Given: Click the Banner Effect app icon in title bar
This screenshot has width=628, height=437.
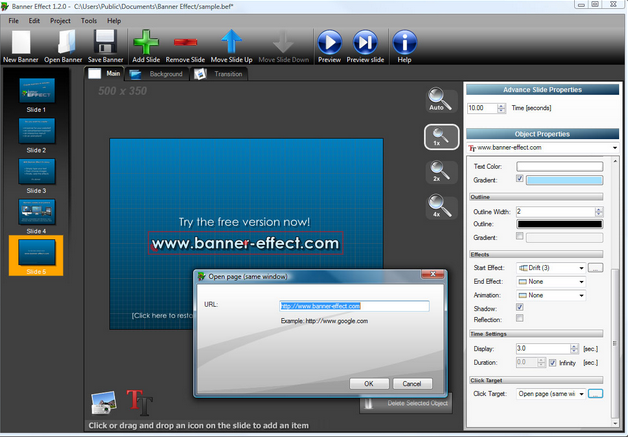Looking at the screenshot, I should coord(5,6).
